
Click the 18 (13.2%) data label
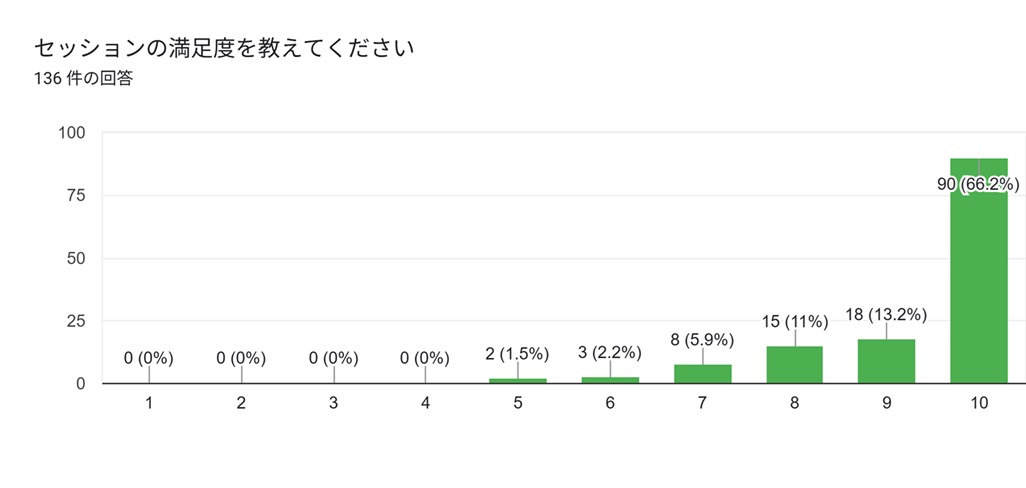[886, 315]
